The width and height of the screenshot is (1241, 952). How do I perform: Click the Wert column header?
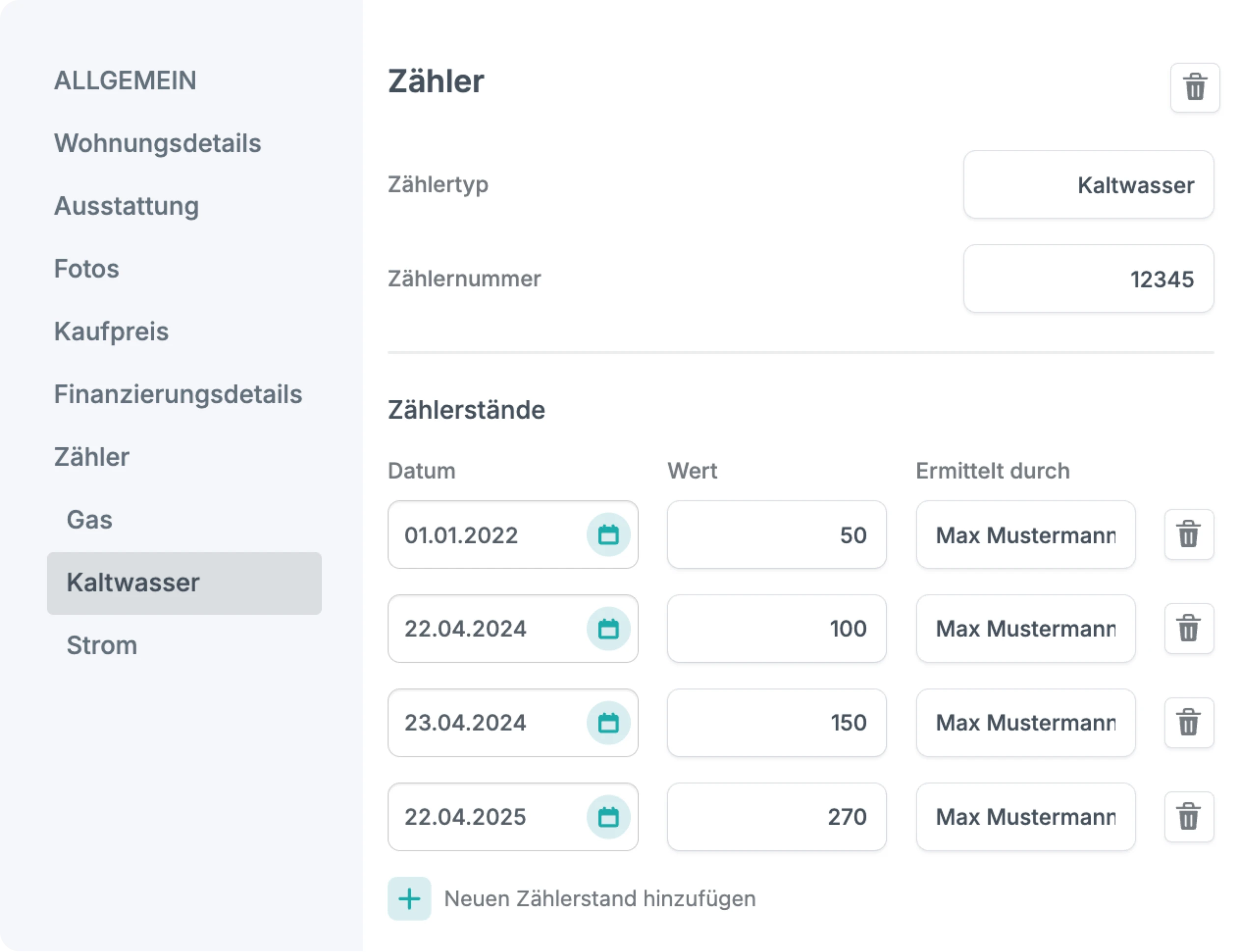(x=692, y=471)
